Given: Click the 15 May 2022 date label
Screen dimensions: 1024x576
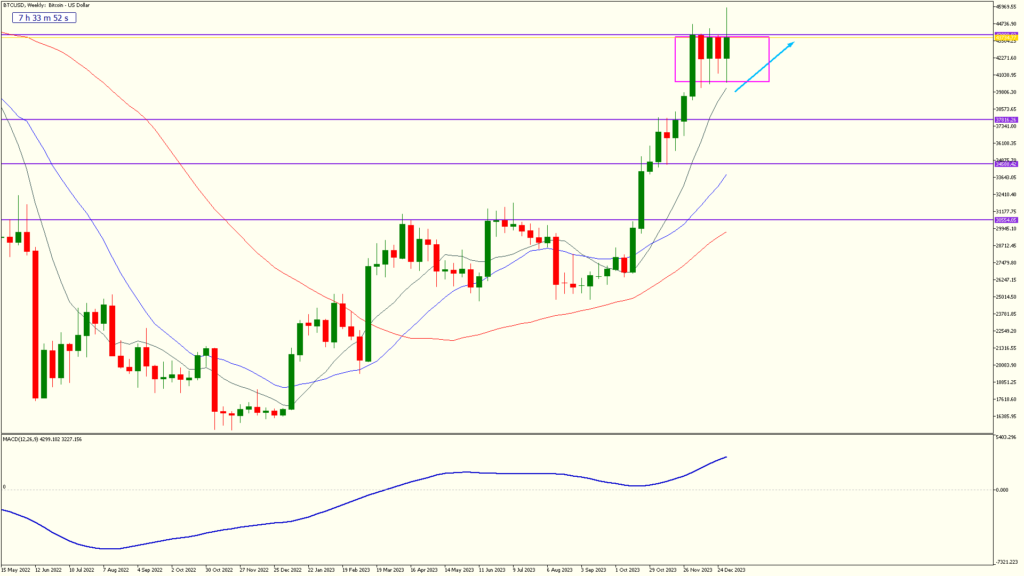Looking at the screenshot, I should pyautogui.click(x=17, y=570).
